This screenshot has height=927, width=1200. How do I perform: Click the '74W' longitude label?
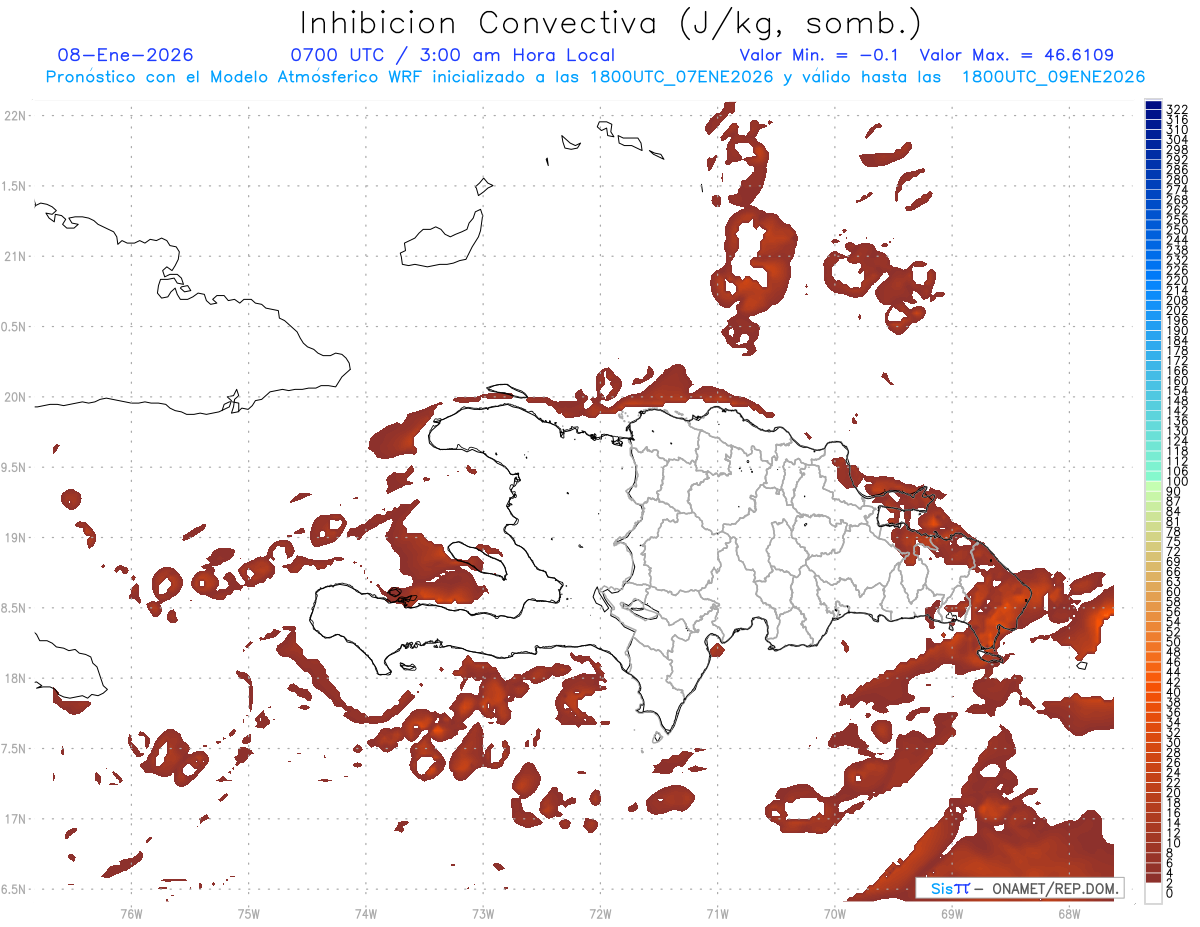[x=366, y=912]
